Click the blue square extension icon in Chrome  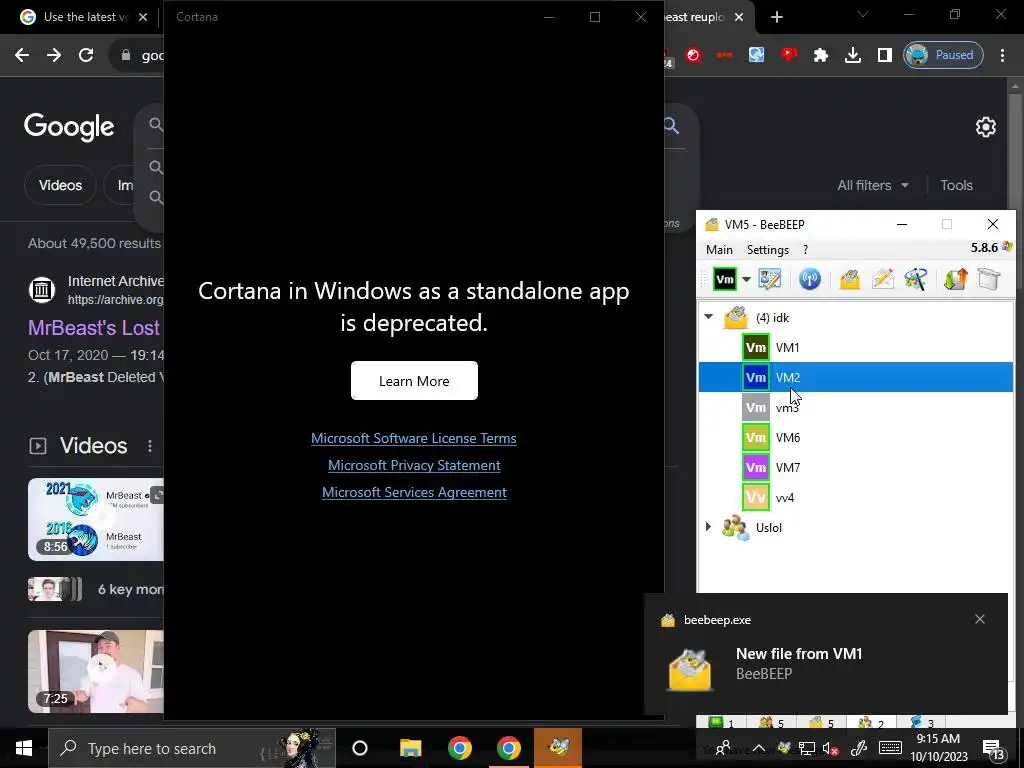(757, 55)
